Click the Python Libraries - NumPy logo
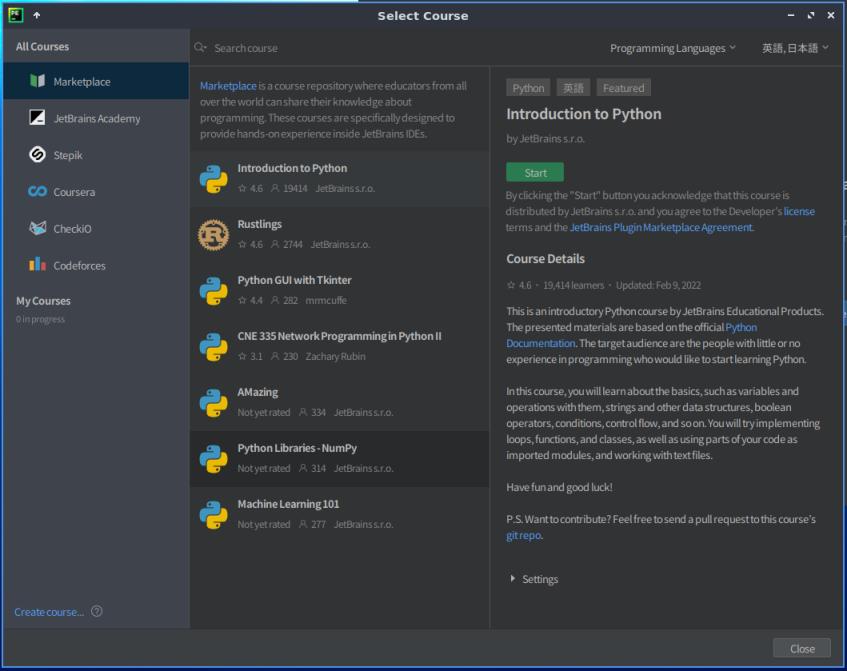Image resolution: width=847 pixels, height=671 pixels. [214, 459]
